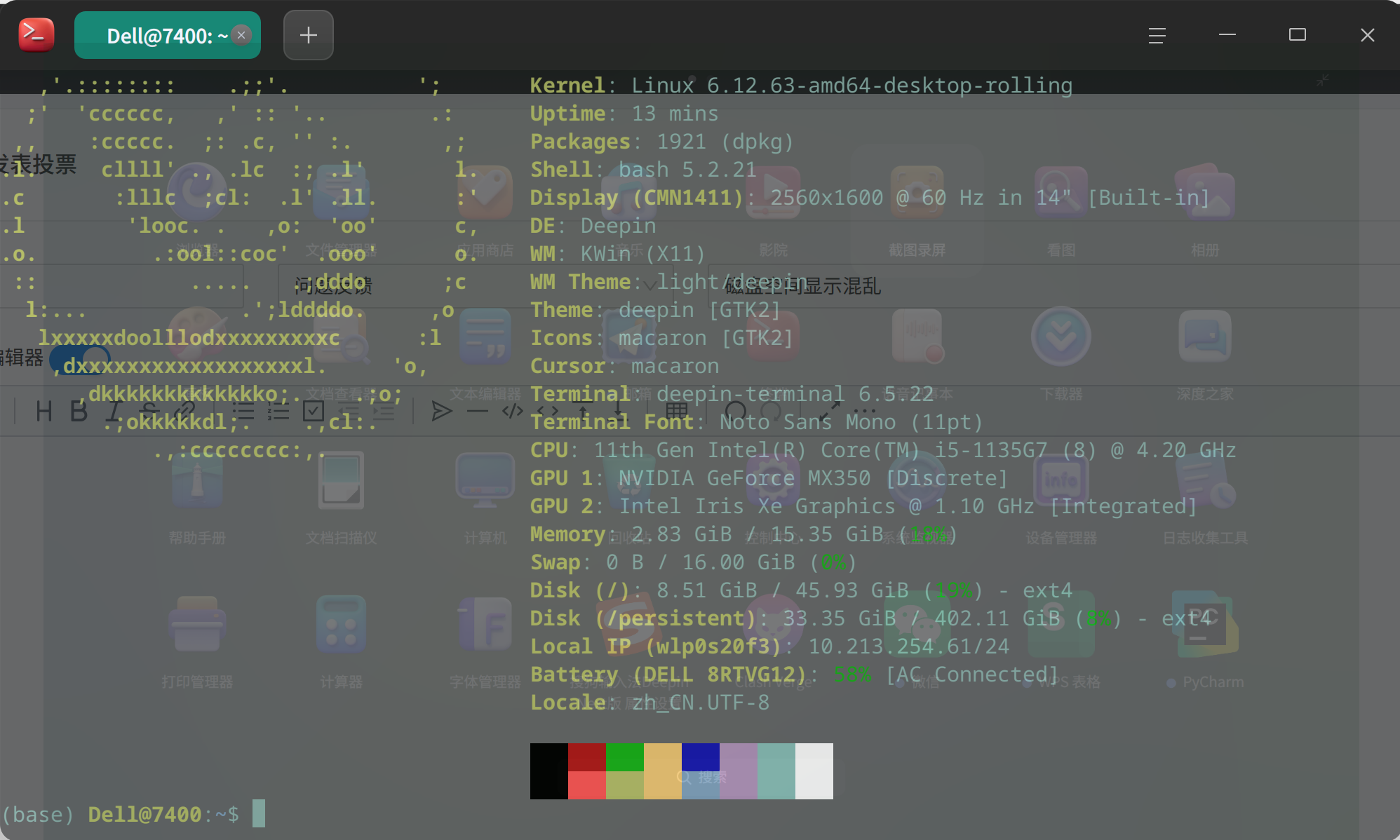
Task: Click the dark red color block in palette
Action: click(x=587, y=757)
